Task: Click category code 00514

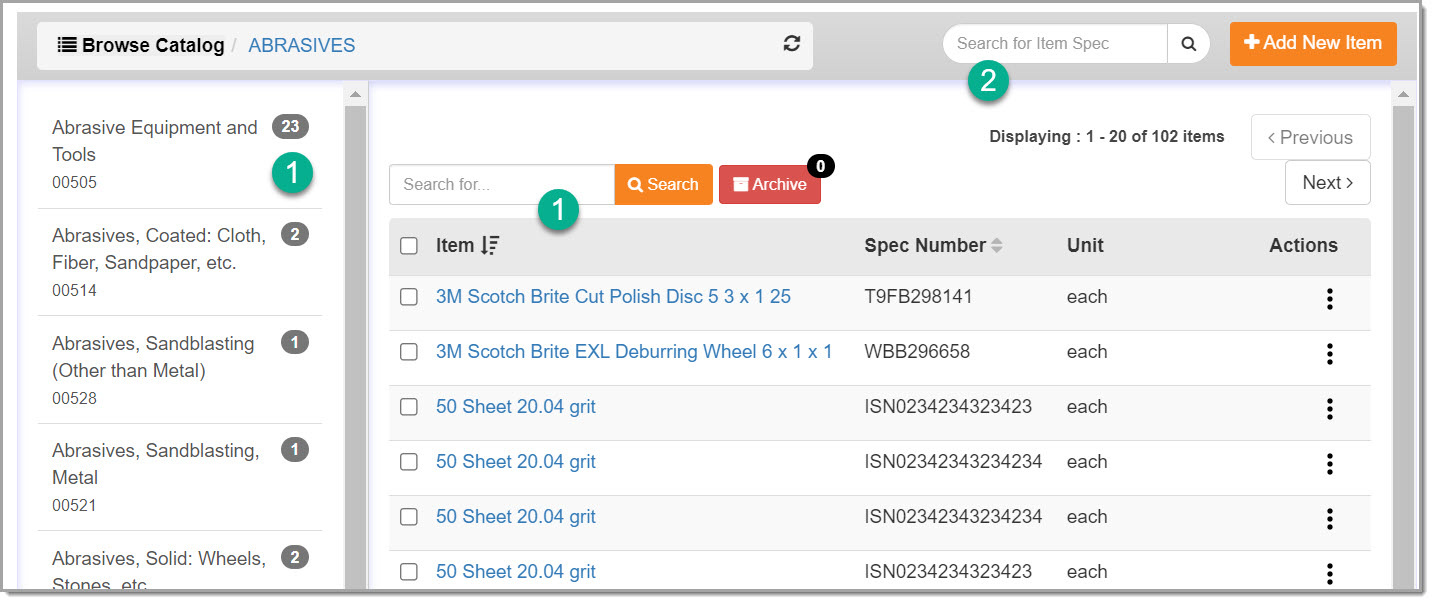Action: coord(74,291)
